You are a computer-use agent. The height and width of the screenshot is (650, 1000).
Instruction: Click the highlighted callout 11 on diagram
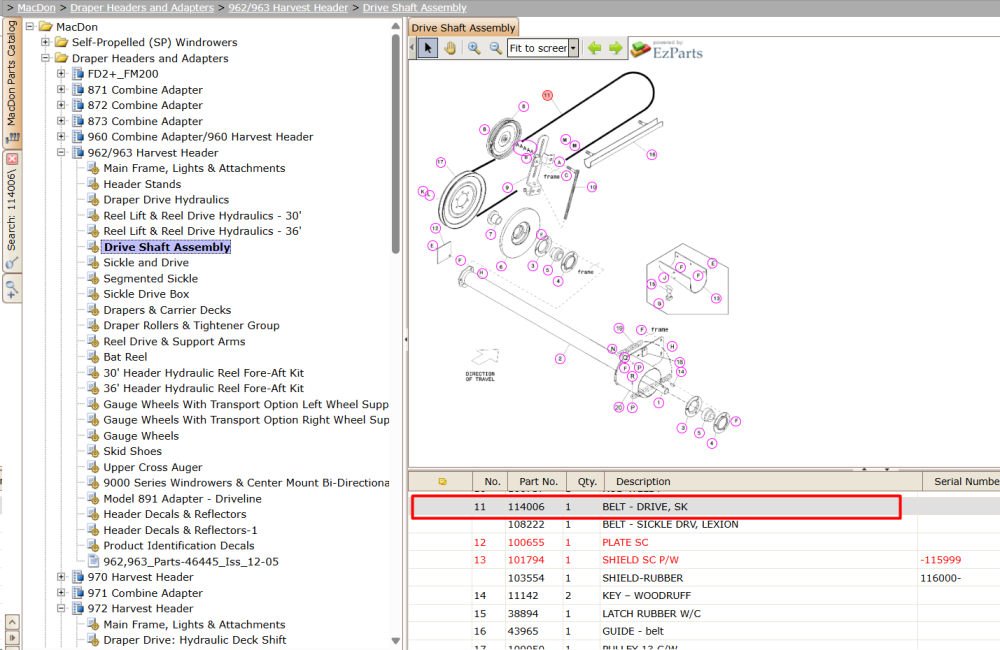click(547, 95)
